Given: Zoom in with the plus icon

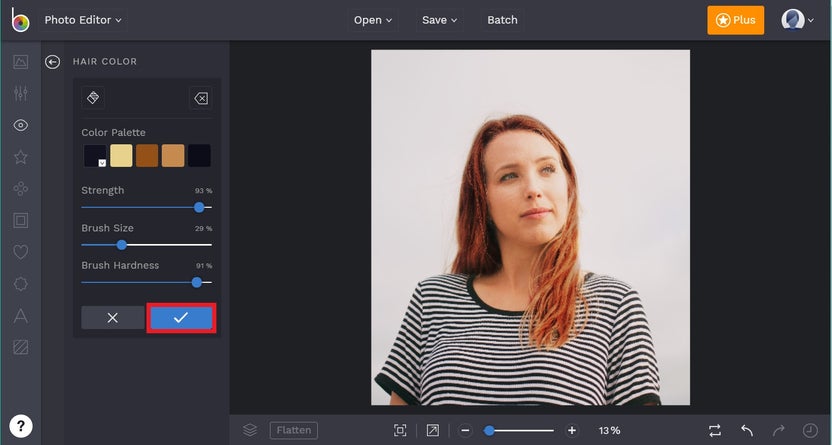Looking at the screenshot, I should click(571, 430).
